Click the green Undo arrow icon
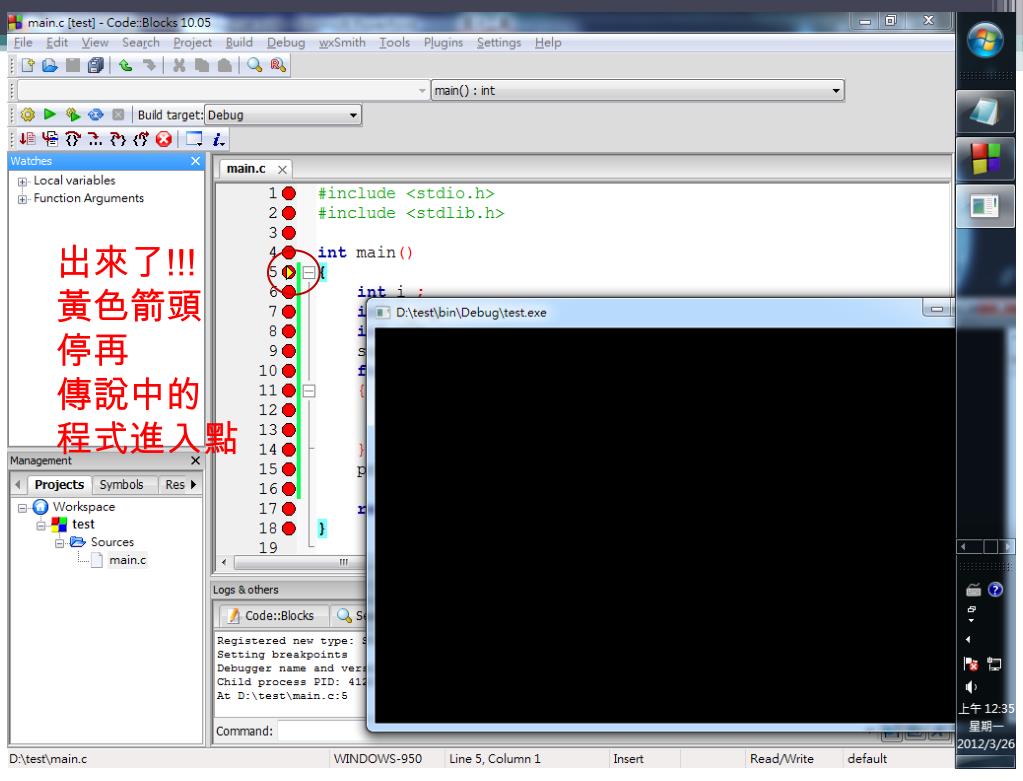This screenshot has height=781, width=1023. tap(125, 65)
